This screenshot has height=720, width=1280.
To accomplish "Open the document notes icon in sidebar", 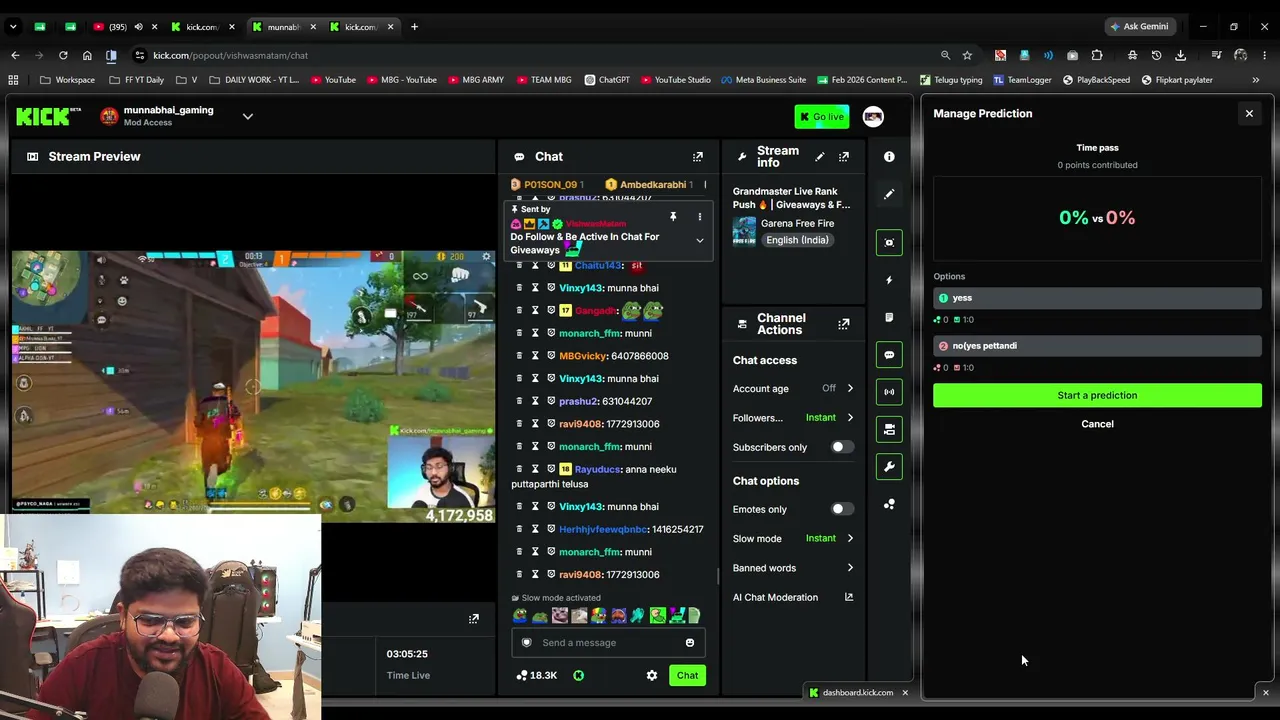I will point(889,317).
